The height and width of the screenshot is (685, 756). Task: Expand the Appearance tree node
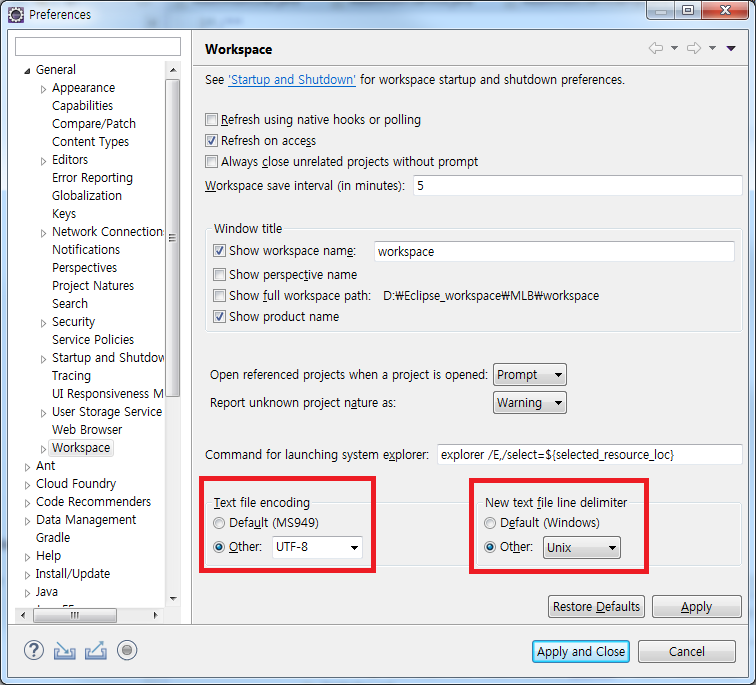point(43,89)
